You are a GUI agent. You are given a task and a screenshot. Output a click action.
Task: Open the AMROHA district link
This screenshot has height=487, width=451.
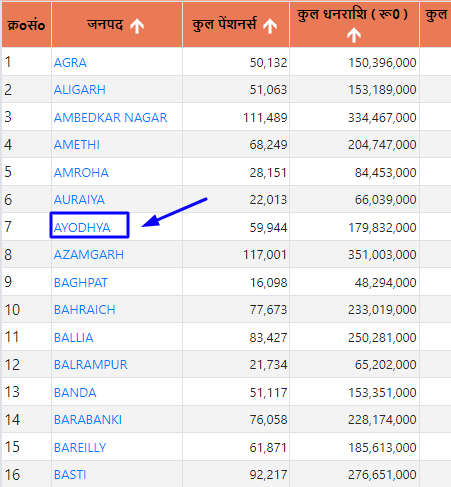(x=81, y=173)
